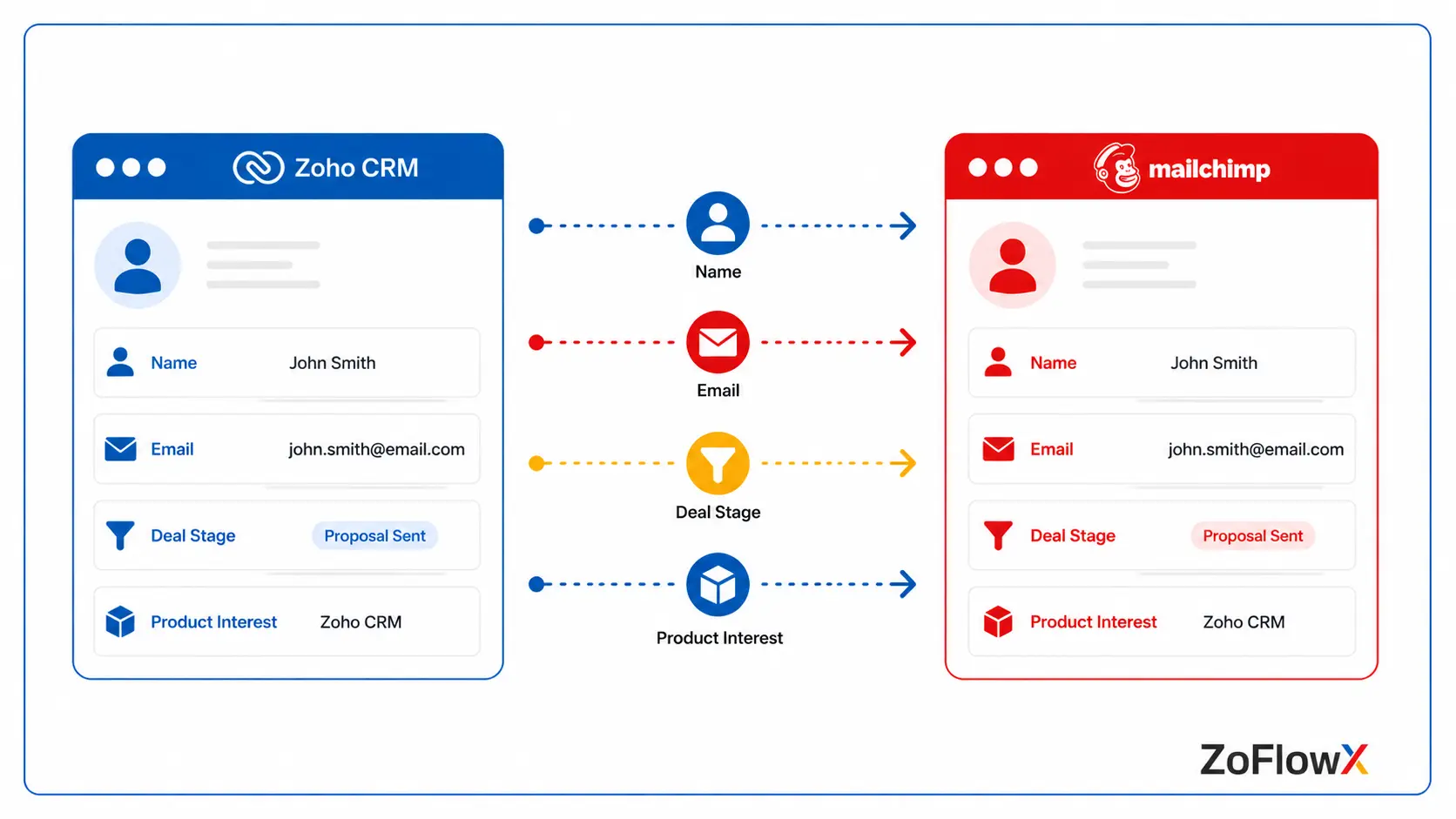Click the first white dot in Zoho CRM title bar
The height and width of the screenshot is (819, 1456).
coord(105,167)
